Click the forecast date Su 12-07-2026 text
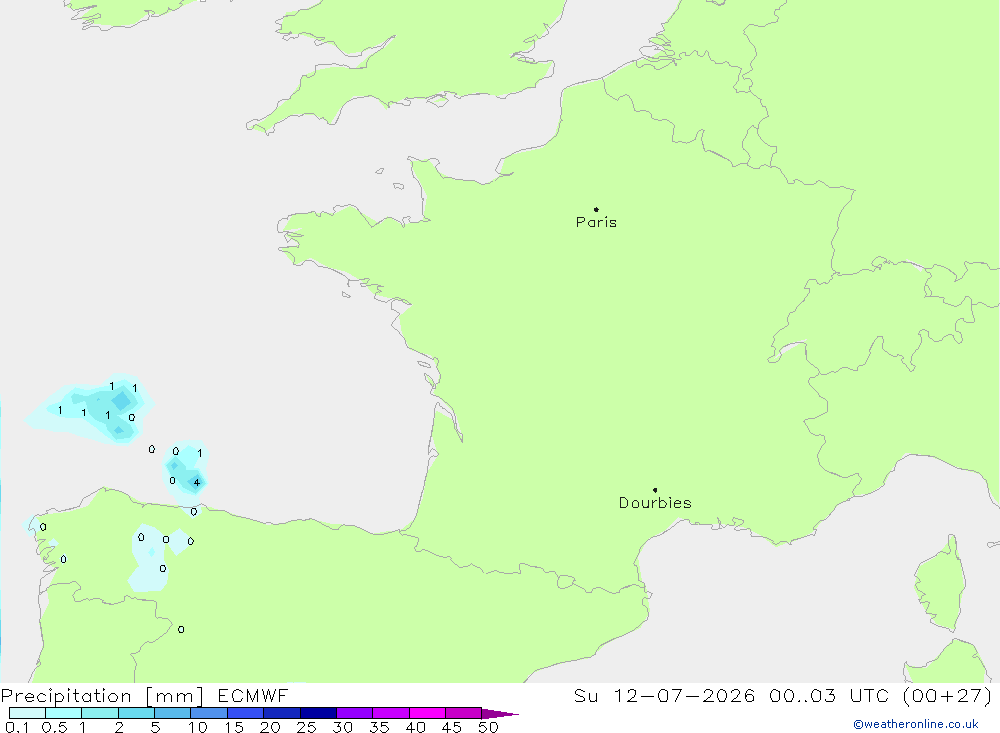The image size is (1000, 733). (x=664, y=695)
